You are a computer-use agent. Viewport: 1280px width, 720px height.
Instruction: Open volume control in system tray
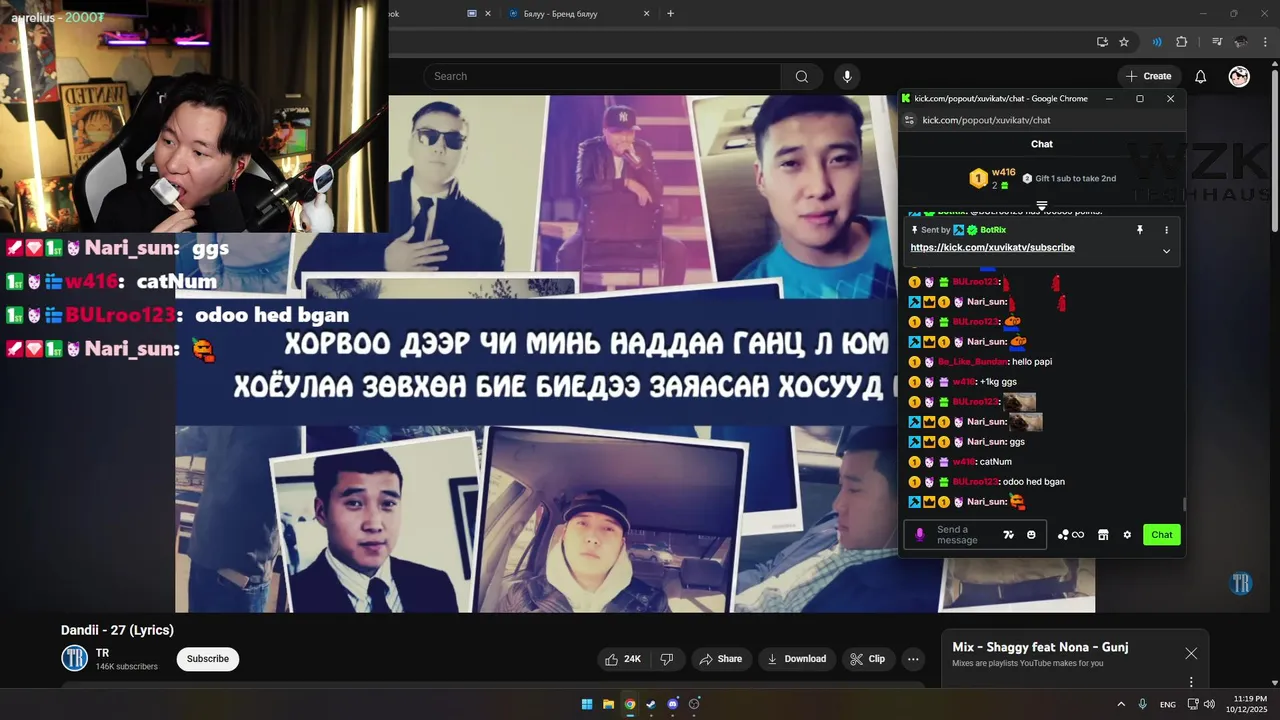click(1209, 704)
